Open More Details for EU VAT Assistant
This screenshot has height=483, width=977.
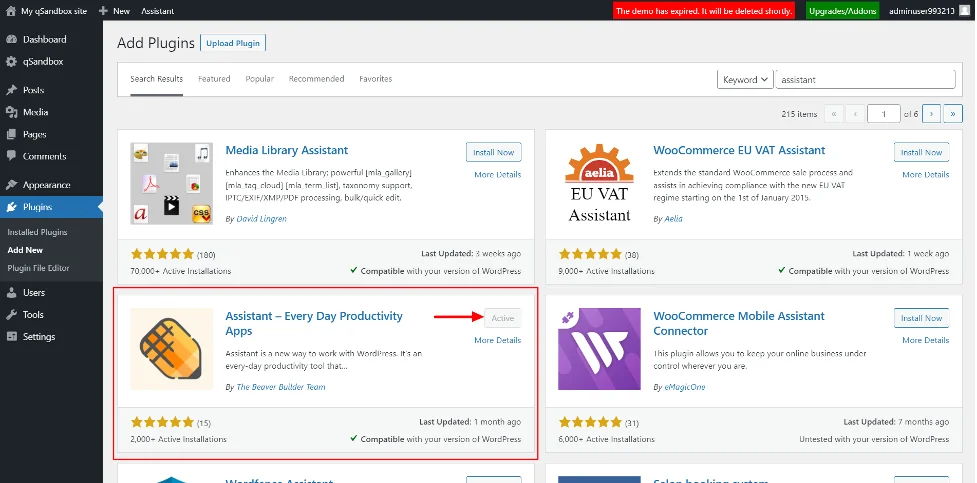pos(926,175)
